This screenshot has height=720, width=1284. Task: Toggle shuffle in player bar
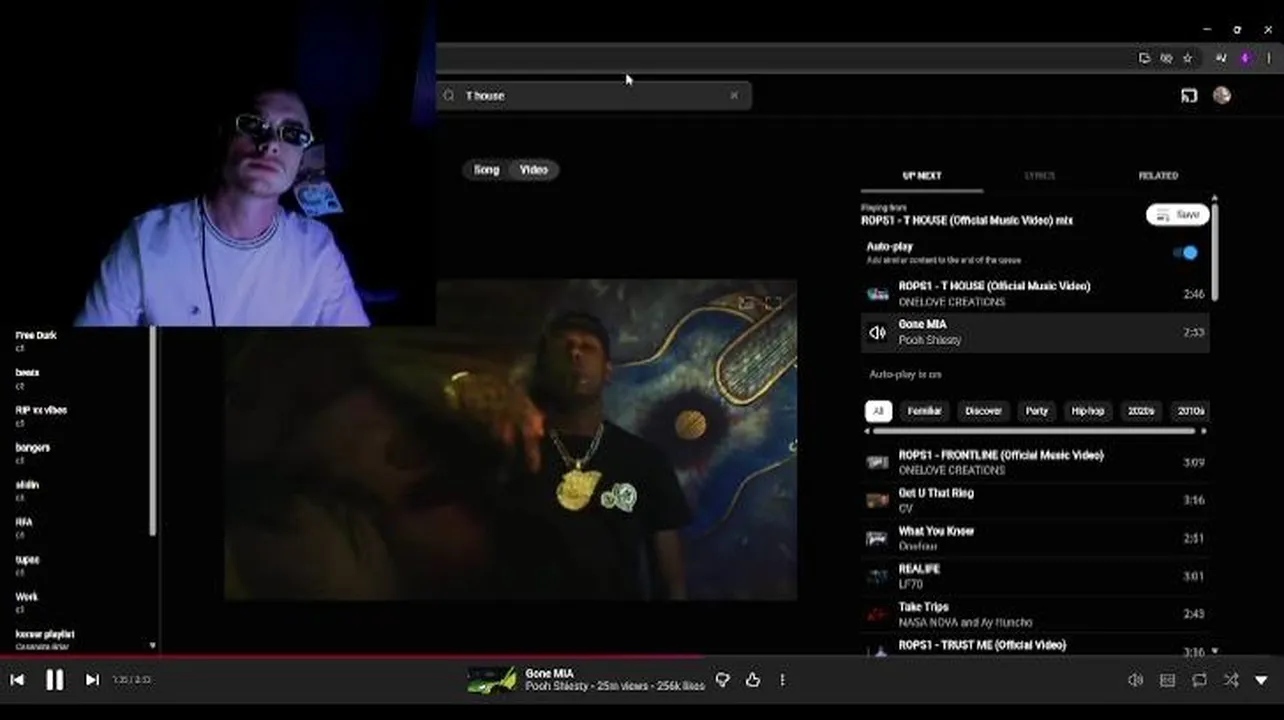click(x=1231, y=680)
